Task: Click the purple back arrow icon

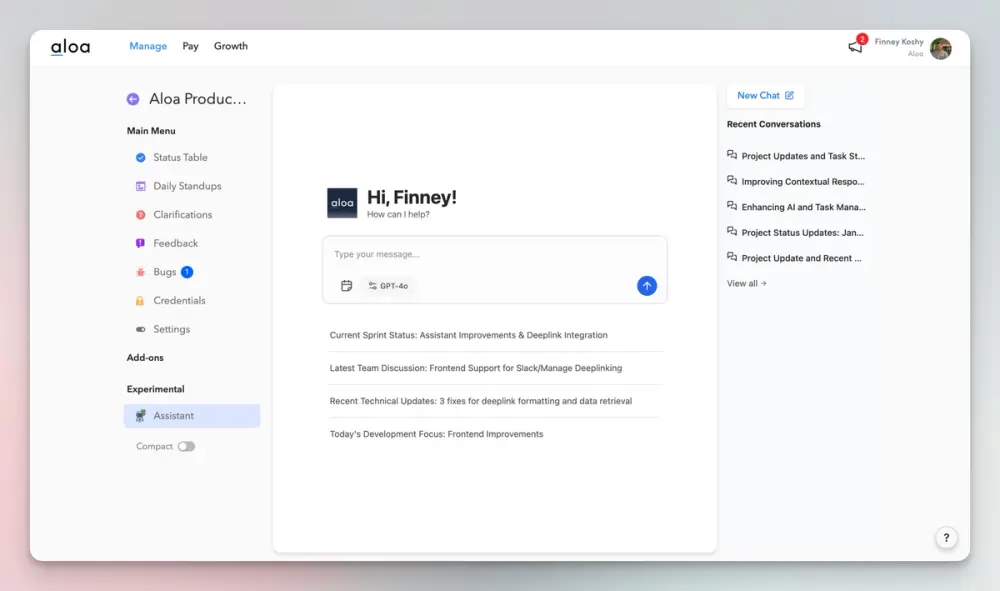Action: point(133,99)
